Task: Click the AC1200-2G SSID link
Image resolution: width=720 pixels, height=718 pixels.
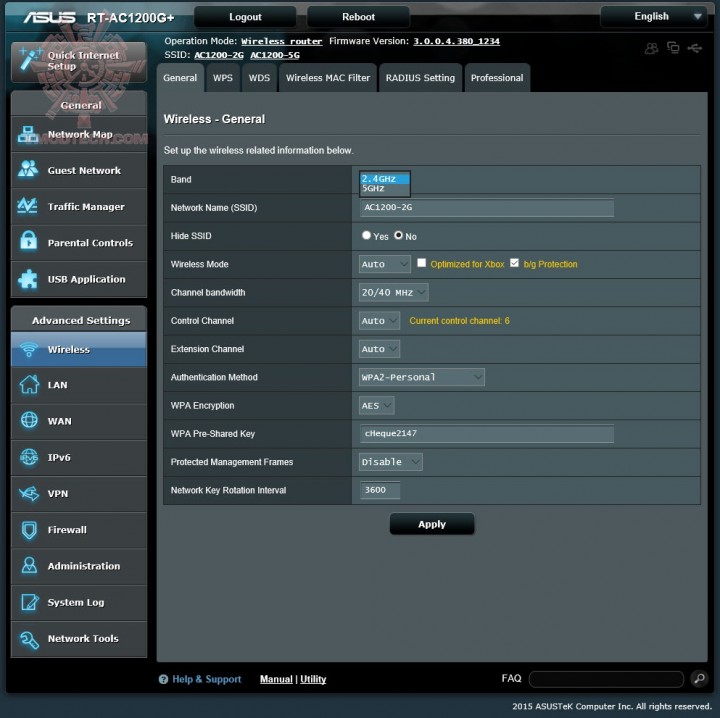Action: (x=219, y=55)
